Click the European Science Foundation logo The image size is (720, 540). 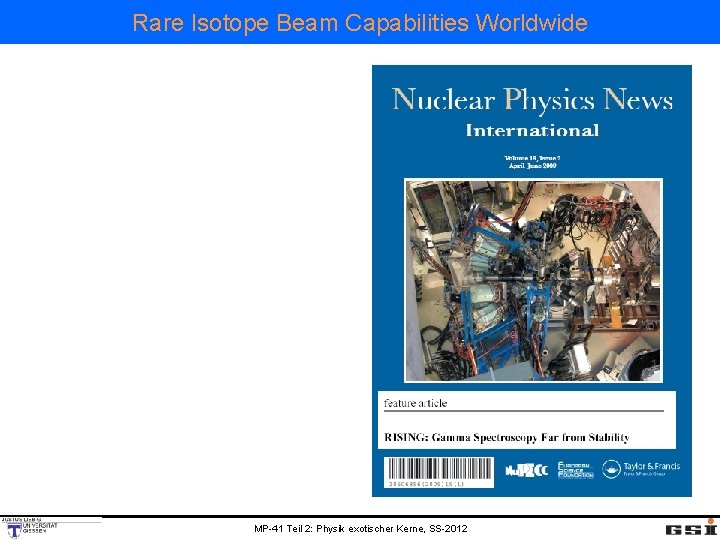pos(575,470)
